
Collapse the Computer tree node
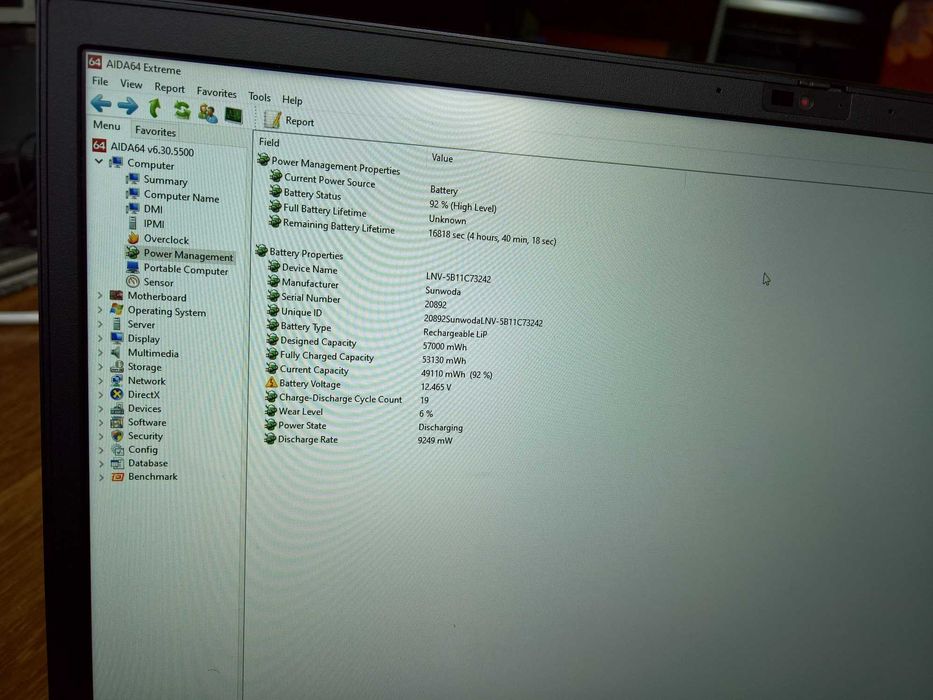click(x=99, y=161)
